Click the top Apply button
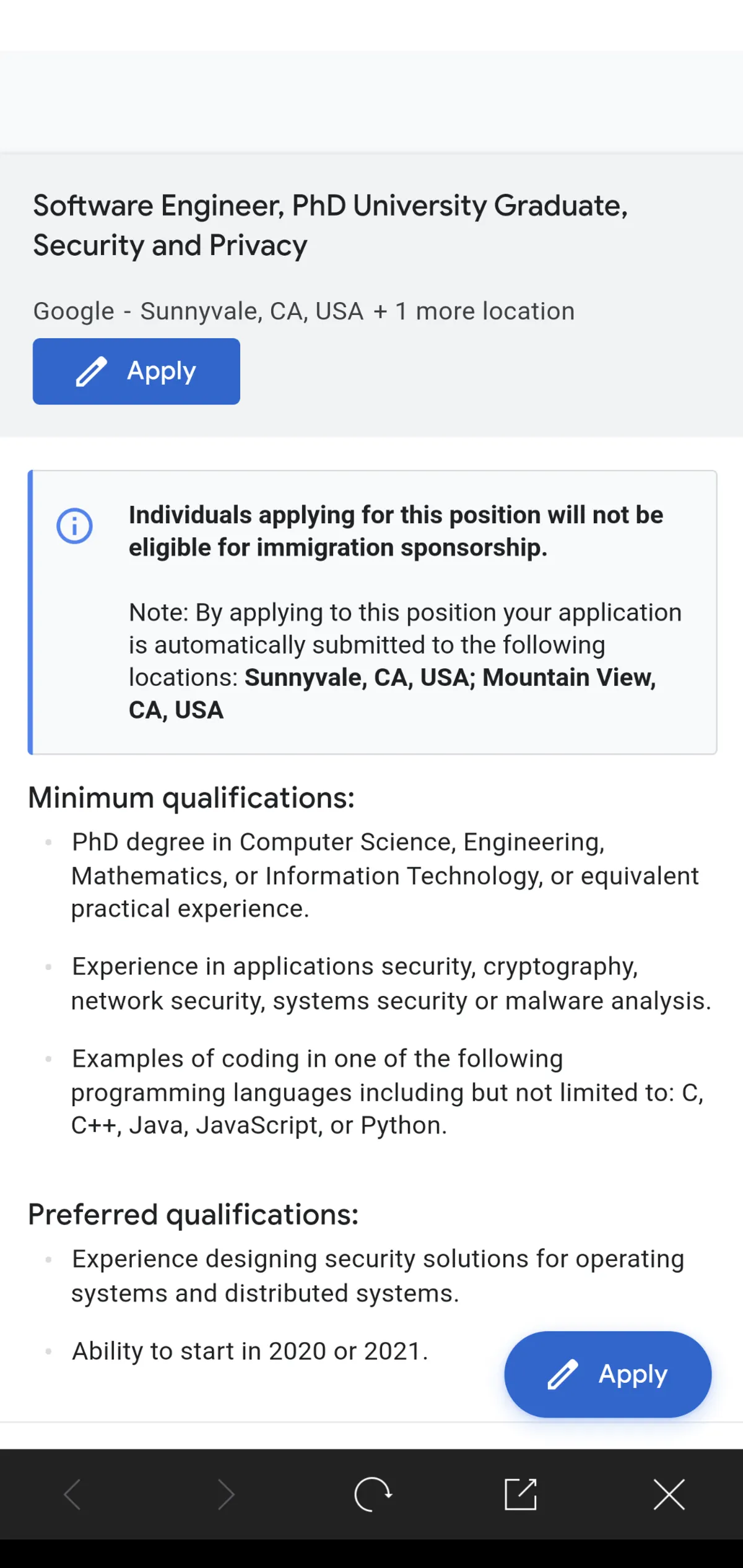 136,371
